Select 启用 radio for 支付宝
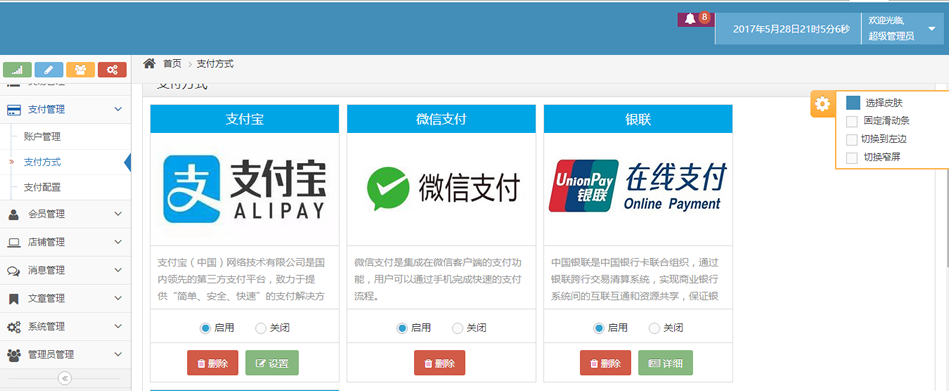The image size is (949, 391). pos(205,328)
